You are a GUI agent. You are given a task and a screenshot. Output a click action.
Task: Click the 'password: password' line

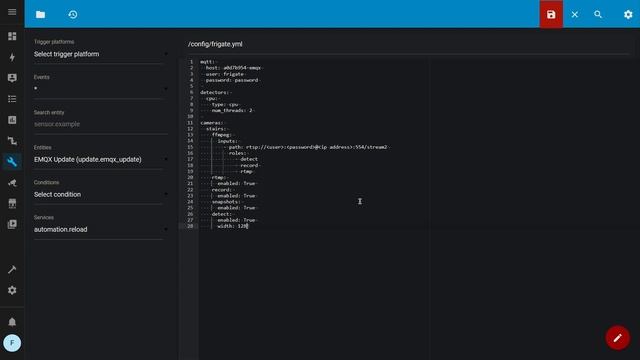[232, 80]
